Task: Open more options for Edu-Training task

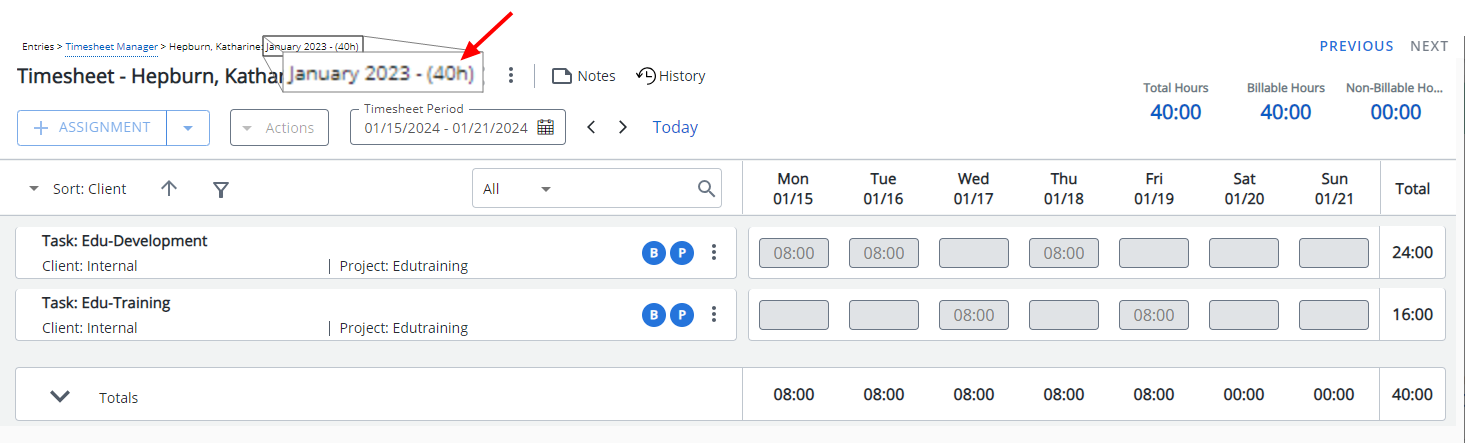Action: pos(713,315)
